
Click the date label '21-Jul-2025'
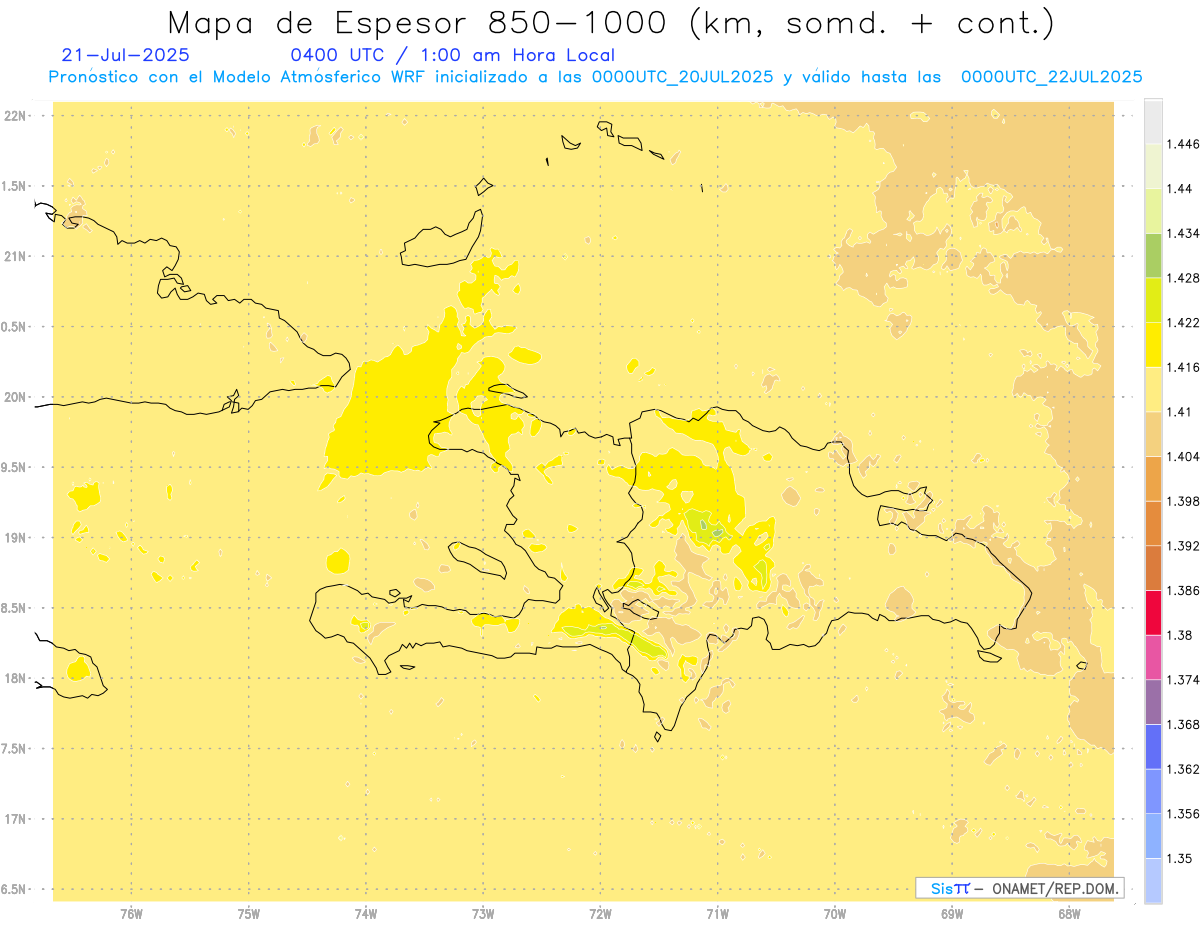pos(126,55)
